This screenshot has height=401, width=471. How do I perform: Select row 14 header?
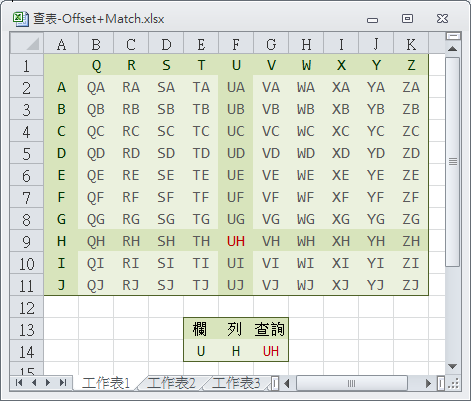pos(27,351)
